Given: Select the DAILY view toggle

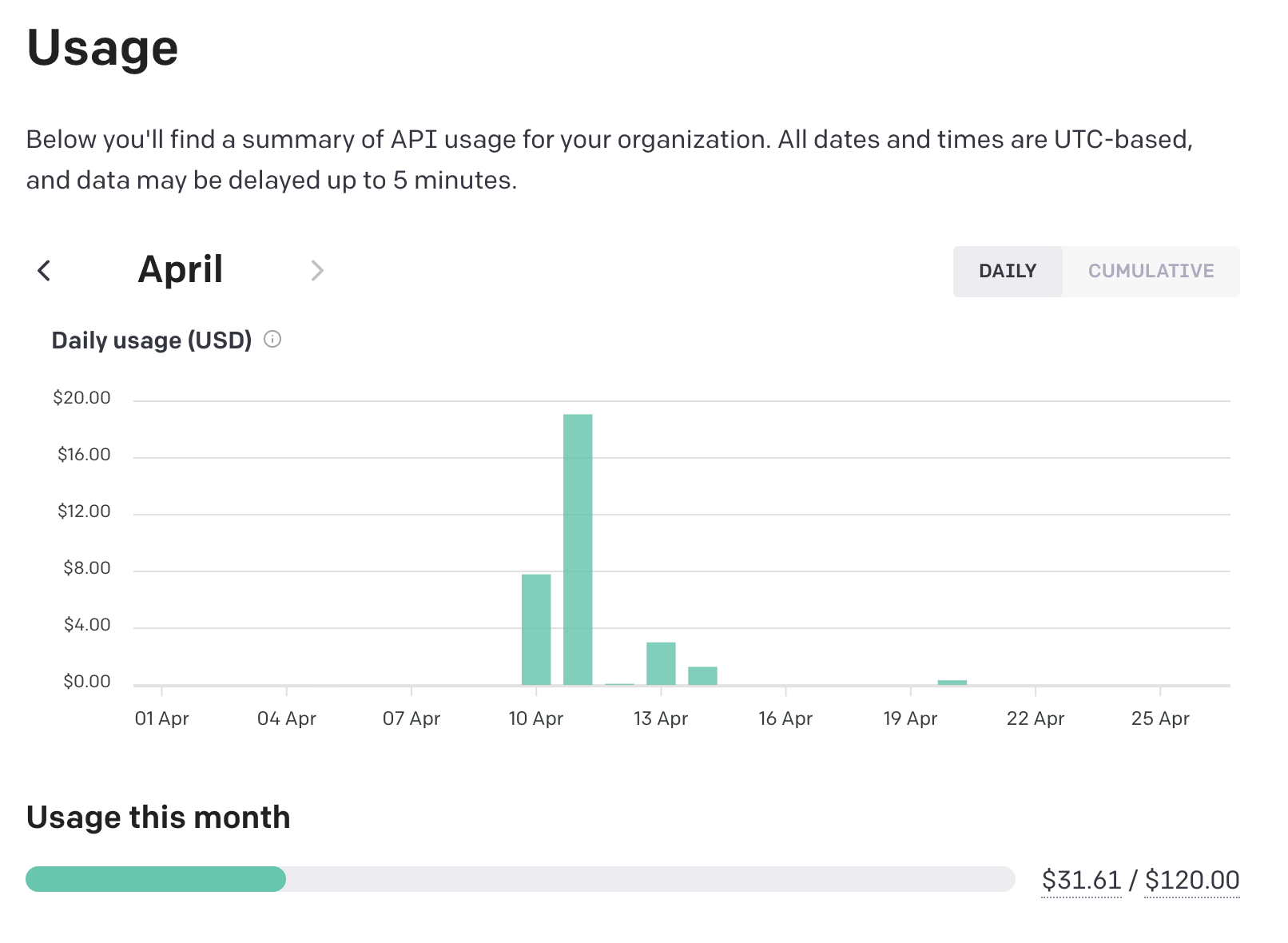Looking at the screenshot, I should click(x=1007, y=271).
